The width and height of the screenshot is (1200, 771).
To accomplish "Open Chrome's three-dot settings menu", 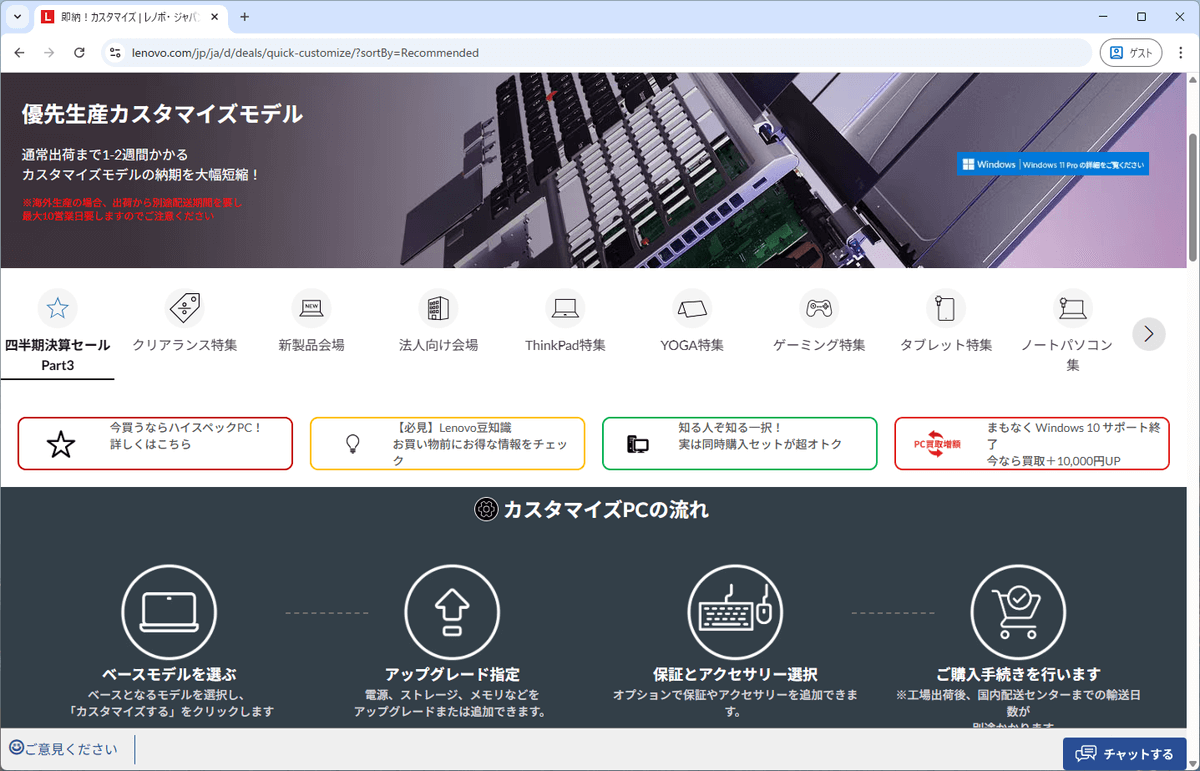I will [1181, 52].
